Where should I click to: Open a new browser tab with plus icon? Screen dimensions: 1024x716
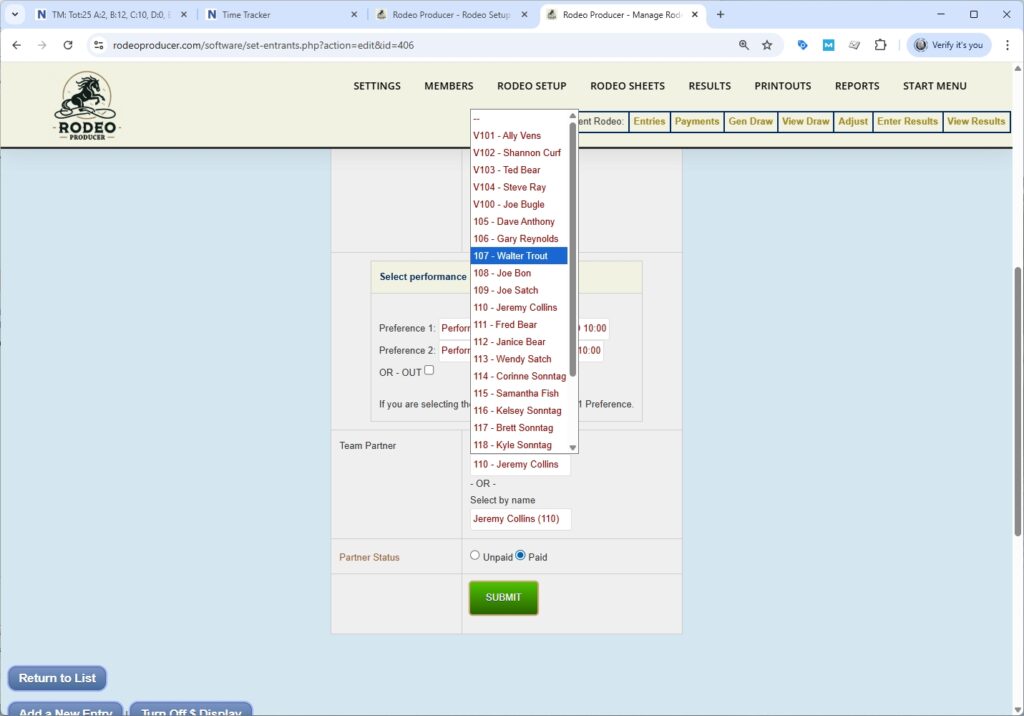click(x=720, y=15)
